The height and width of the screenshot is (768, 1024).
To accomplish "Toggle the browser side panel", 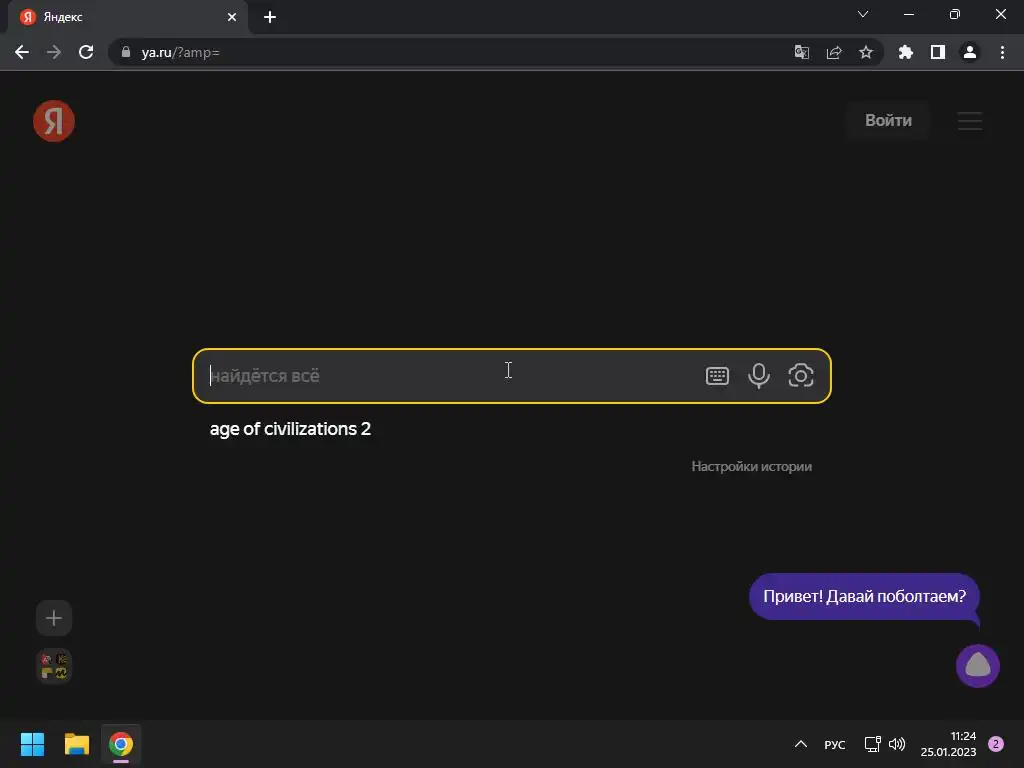I will click(937, 52).
